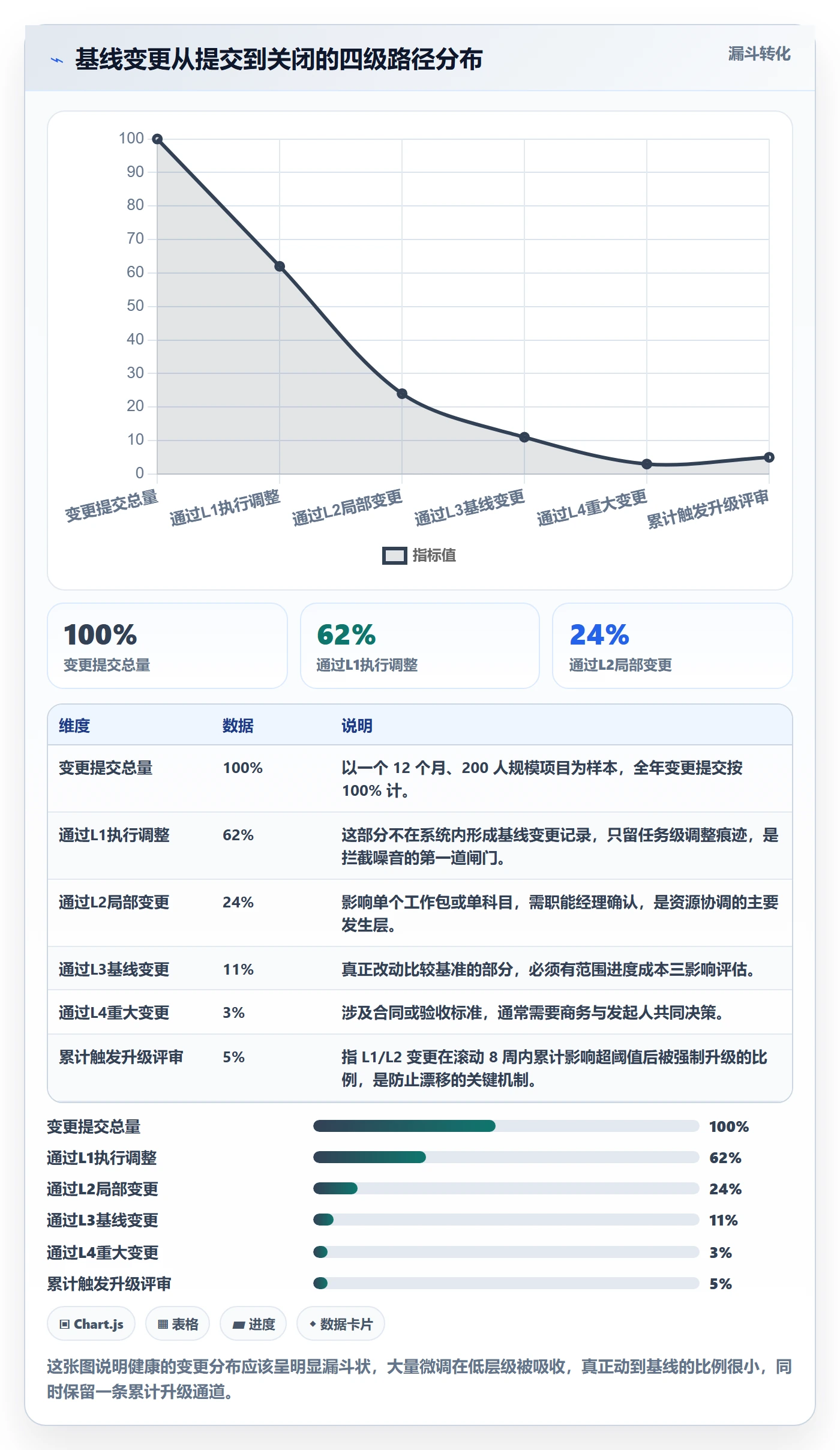Select the chart point at 通过L4重大变更

pyautogui.click(x=647, y=464)
